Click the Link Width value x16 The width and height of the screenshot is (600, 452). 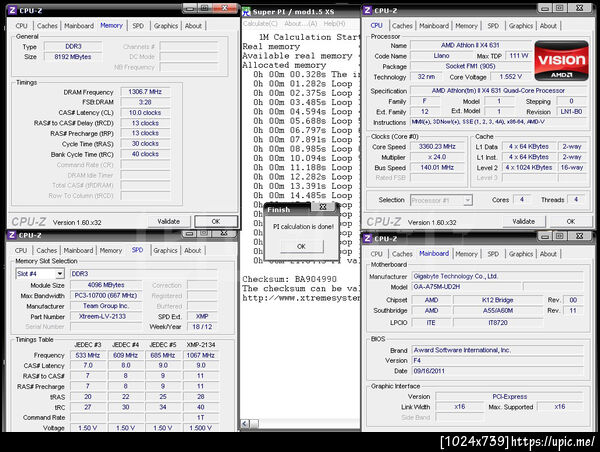pyautogui.click(x=460, y=406)
